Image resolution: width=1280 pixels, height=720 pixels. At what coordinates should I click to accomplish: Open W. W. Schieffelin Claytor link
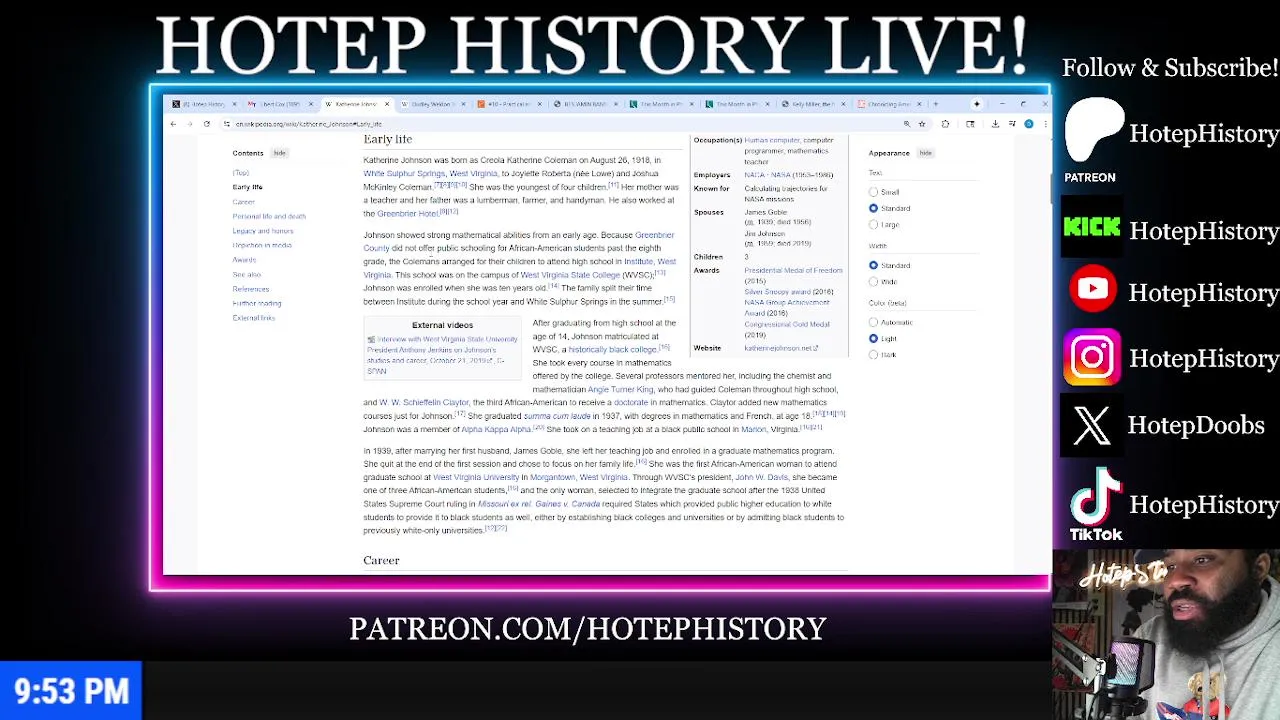(x=424, y=402)
